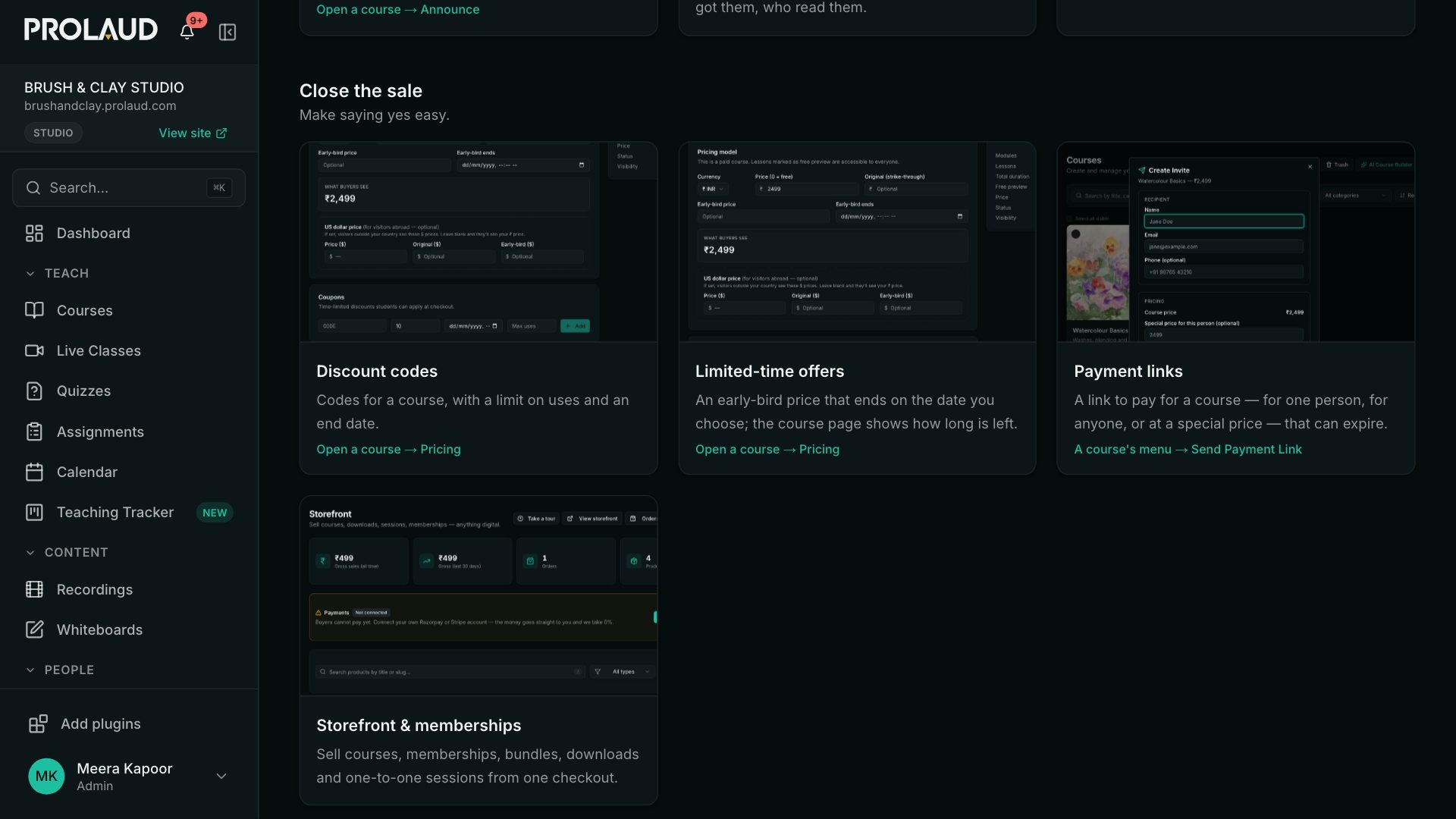Click View site link
Viewport: 1456px width, 819px height.
[x=193, y=133]
